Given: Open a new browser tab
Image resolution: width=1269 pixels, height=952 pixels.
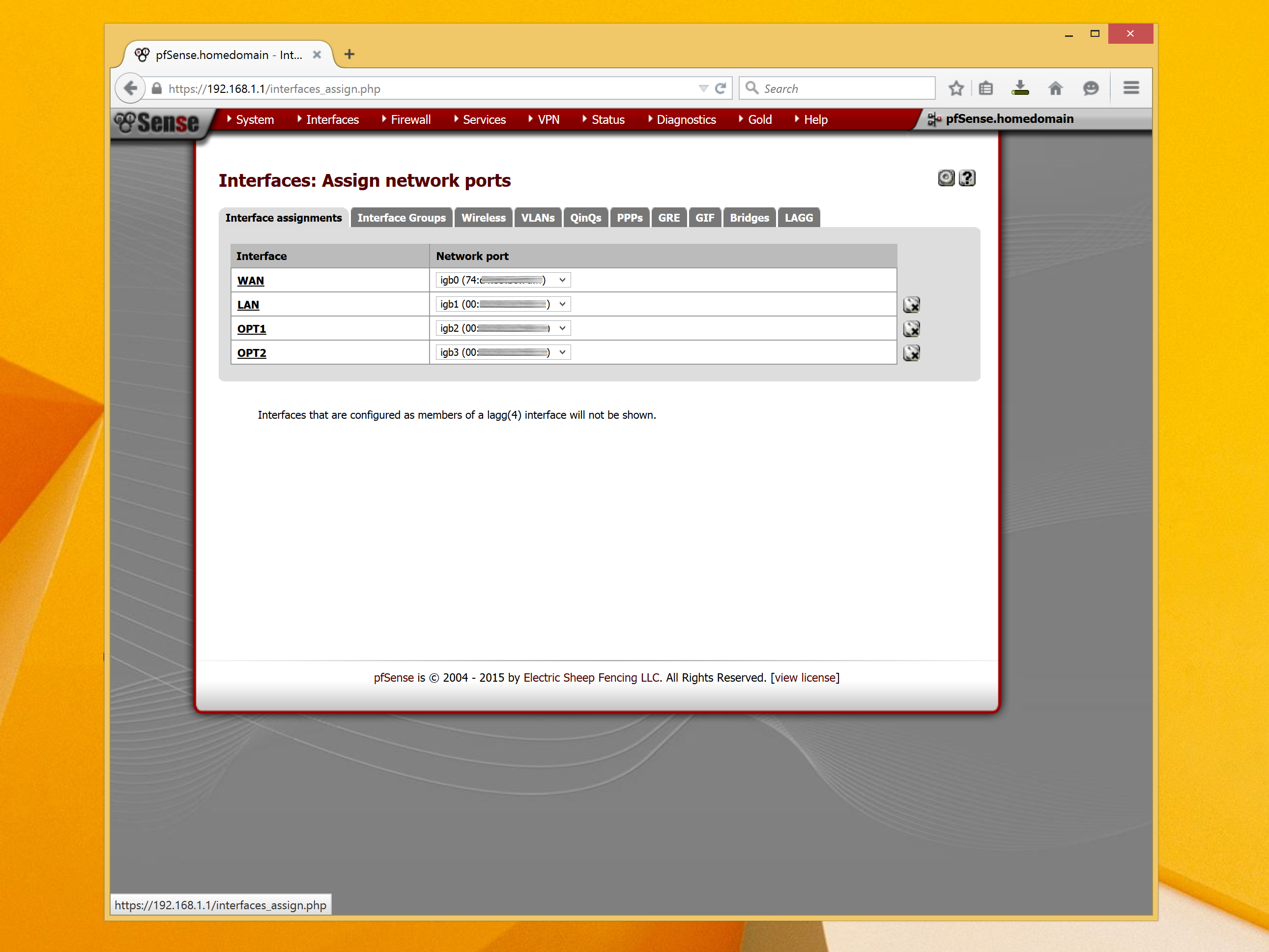Looking at the screenshot, I should (349, 55).
